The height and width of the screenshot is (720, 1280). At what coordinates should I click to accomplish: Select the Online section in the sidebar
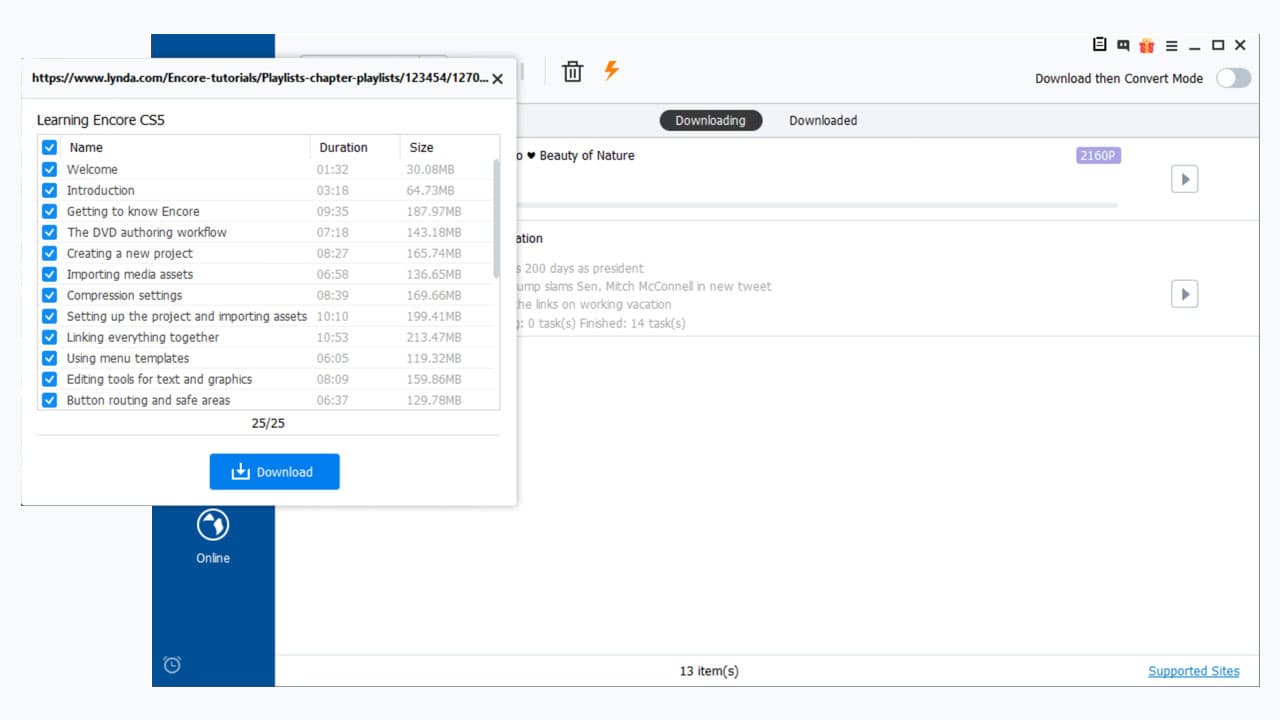pos(212,535)
